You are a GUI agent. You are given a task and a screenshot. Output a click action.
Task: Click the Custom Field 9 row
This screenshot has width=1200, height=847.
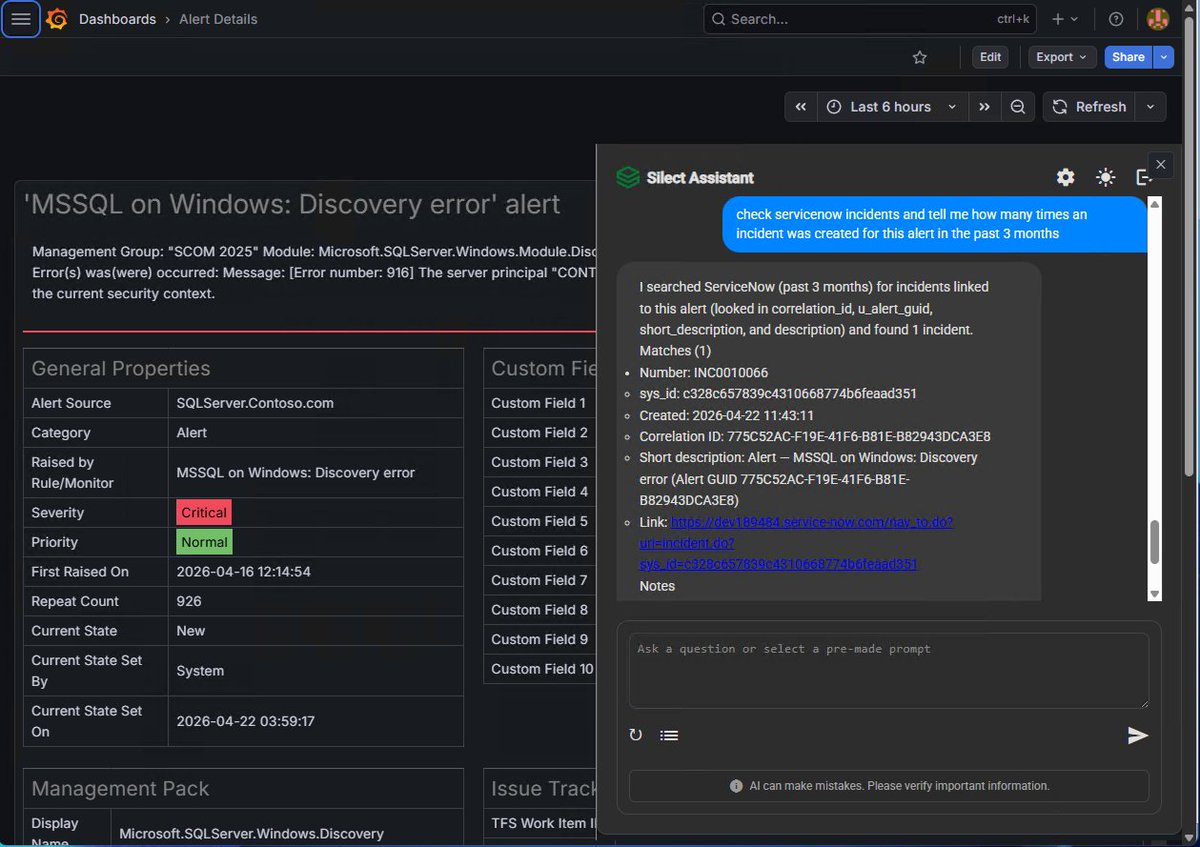540,639
